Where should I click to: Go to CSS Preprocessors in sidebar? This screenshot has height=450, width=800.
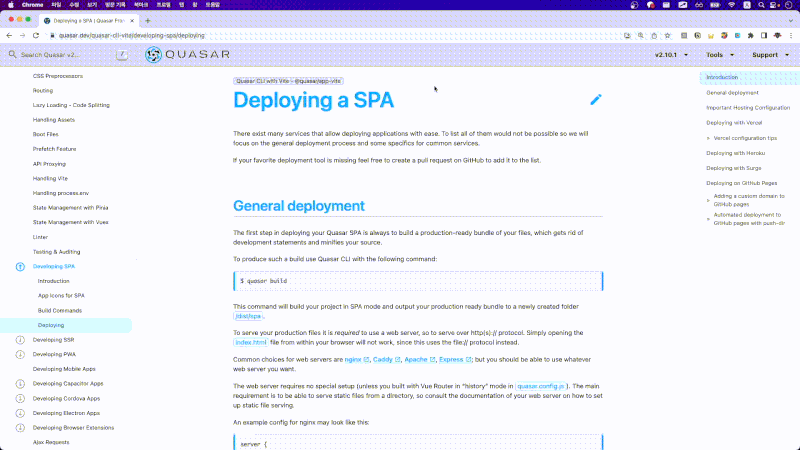click(58, 76)
